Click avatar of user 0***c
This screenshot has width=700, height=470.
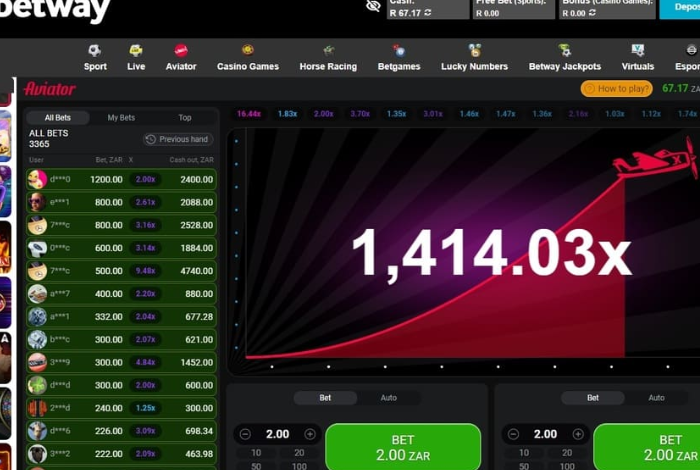tap(37, 248)
